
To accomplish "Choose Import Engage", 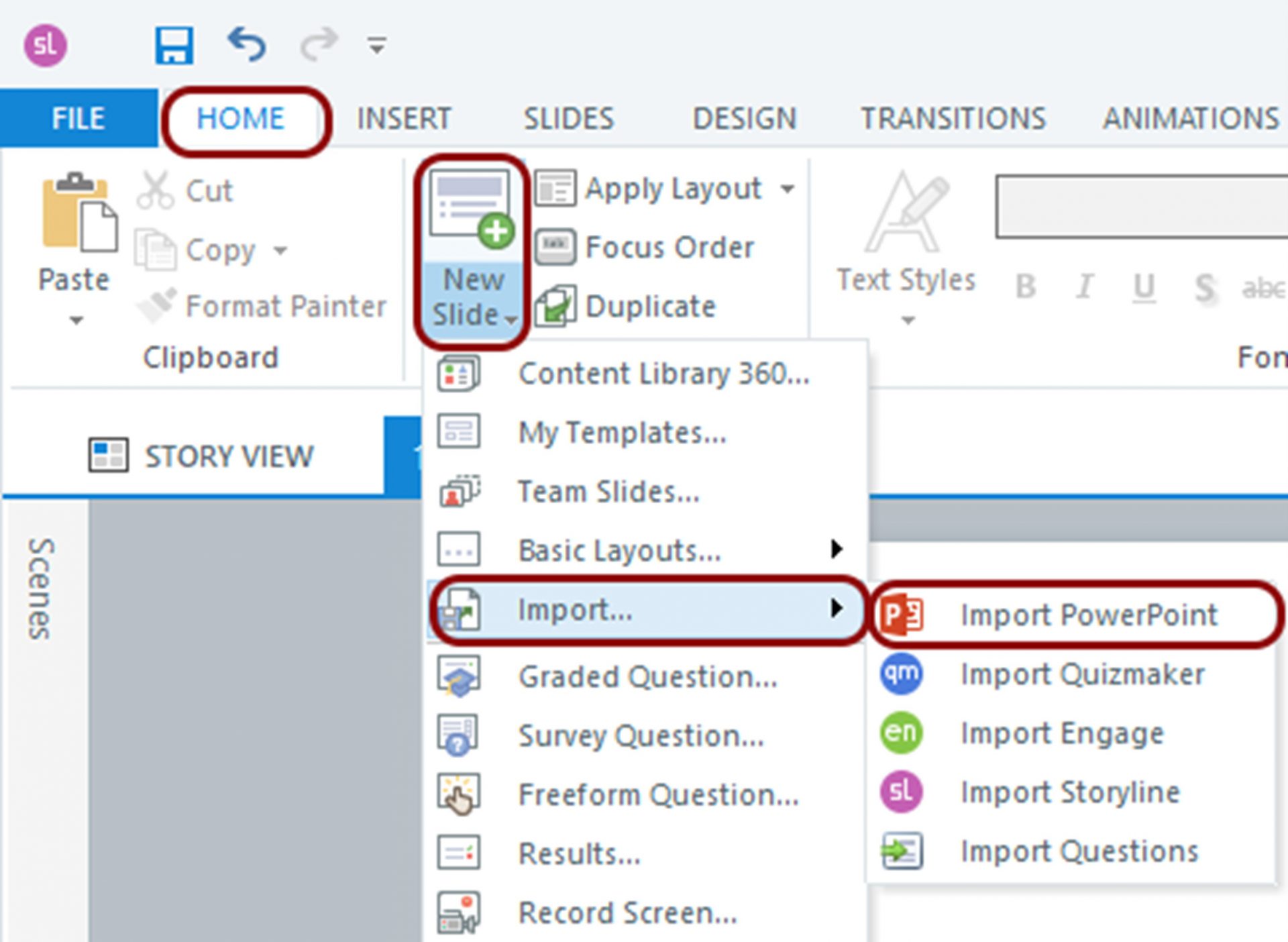I will (1062, 733).
